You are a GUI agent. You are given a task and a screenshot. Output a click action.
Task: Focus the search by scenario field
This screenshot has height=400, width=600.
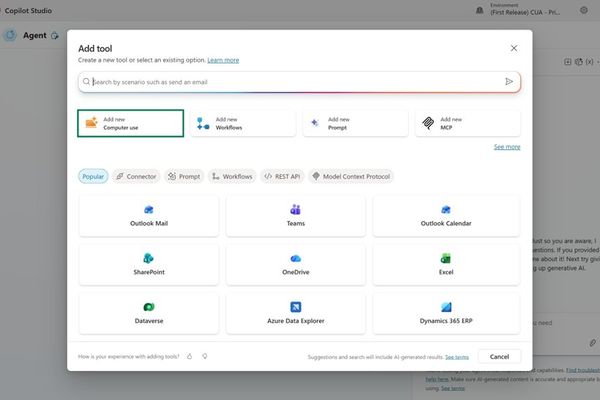click(299, 82)
